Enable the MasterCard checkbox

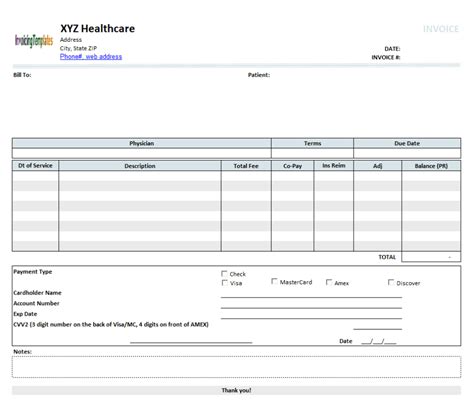pos(274,281)
